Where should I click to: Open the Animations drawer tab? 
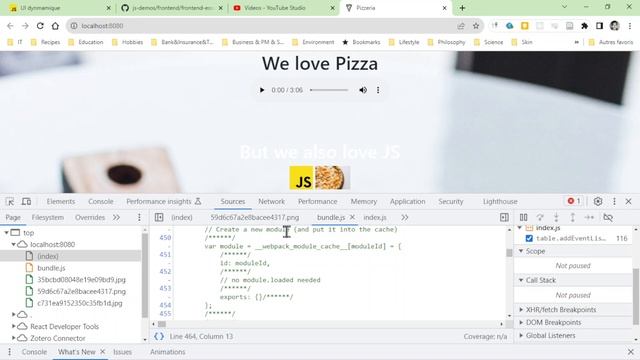pyautogui.click(x=168, y=352)
